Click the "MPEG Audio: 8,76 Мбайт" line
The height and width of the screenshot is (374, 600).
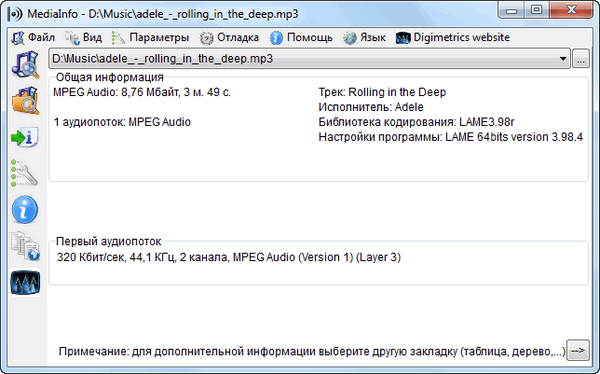point(142,92)
